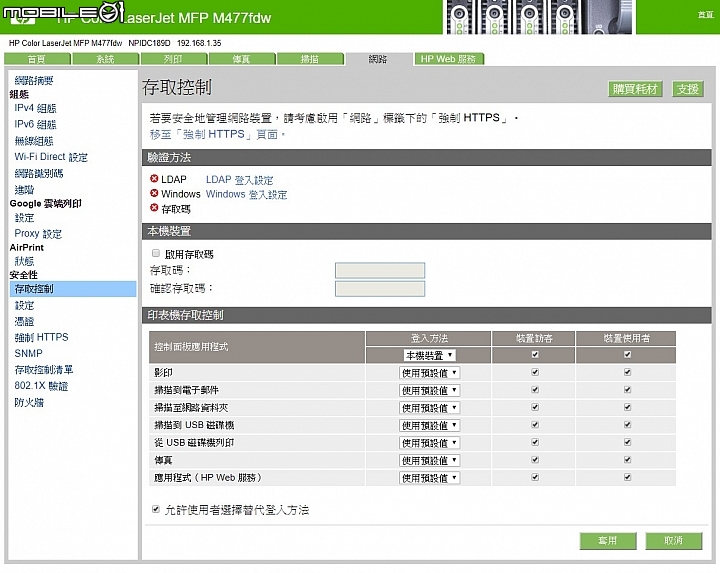Click the 首頁 link in the header

click(x=705, y=15)
